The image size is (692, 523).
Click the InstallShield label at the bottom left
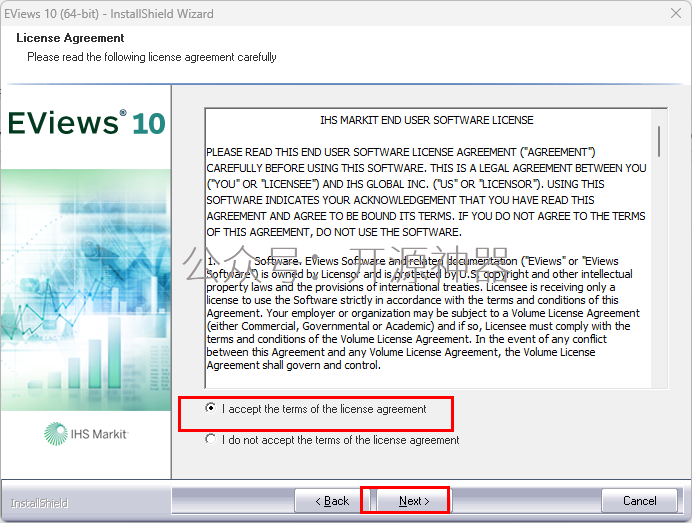(x=39, y=503)
